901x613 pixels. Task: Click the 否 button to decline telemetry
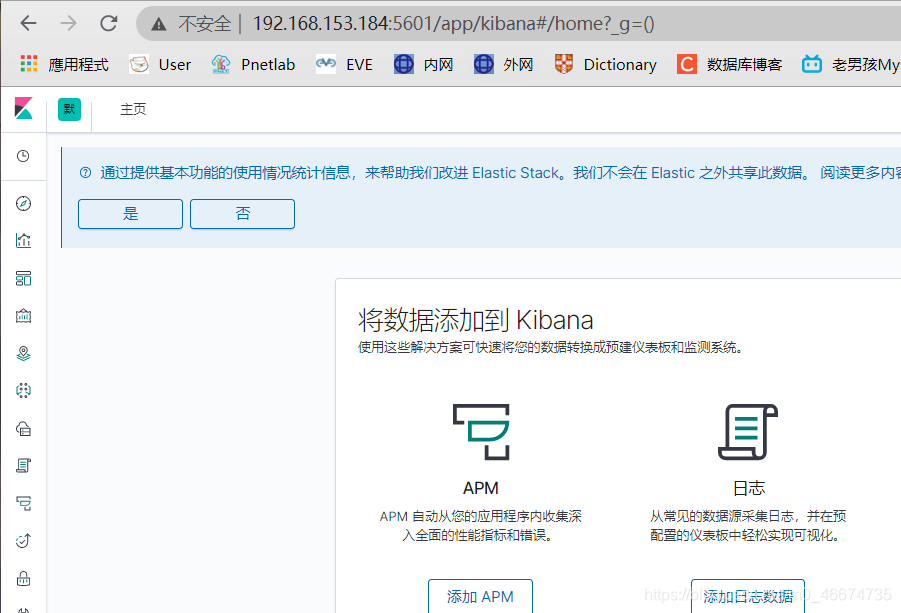pos(242,214)
